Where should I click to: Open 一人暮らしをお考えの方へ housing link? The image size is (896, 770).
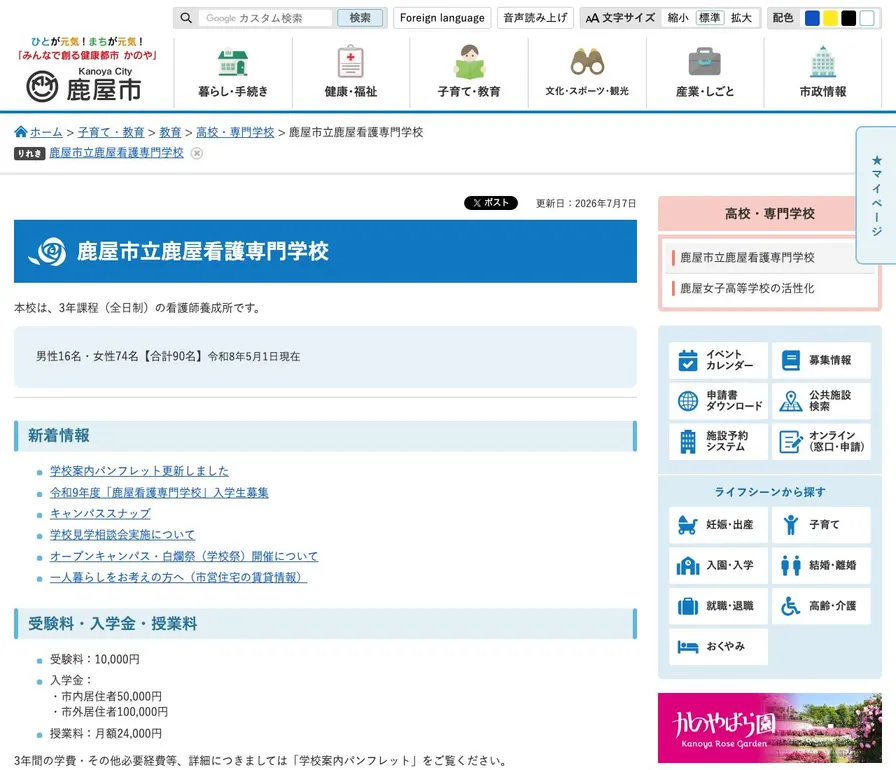(x=178, y=578)
